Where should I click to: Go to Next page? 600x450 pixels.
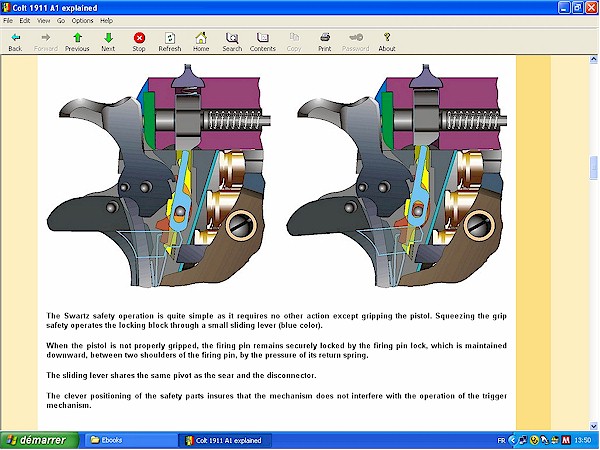[108, 41]
